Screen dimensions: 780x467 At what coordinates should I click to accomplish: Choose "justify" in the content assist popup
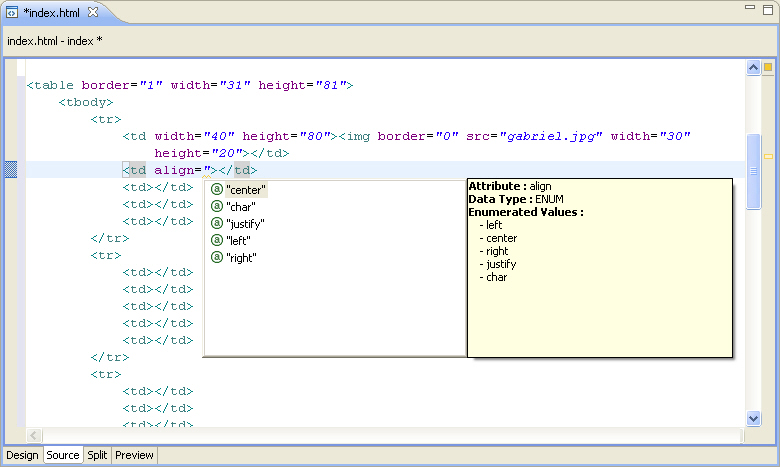245,223
